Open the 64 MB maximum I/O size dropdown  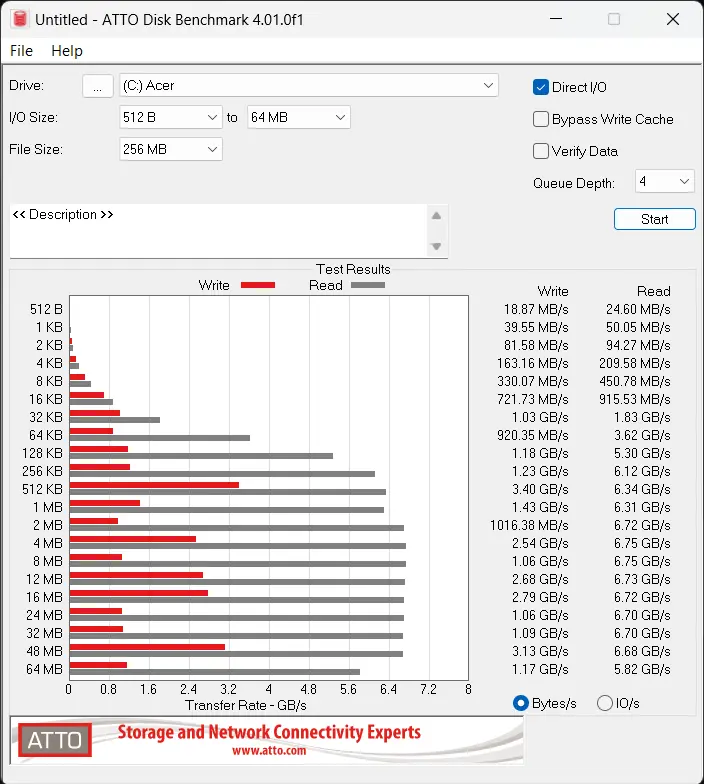click(x=298, y=118)
